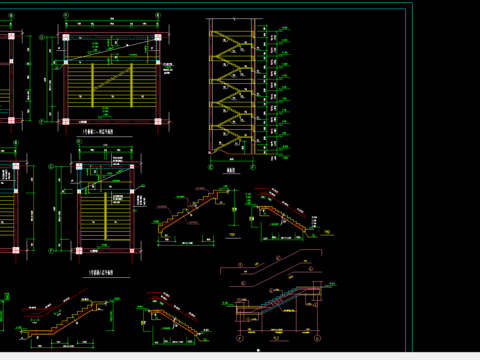Select the bottom-center descending stair detail

coord(173,318)
